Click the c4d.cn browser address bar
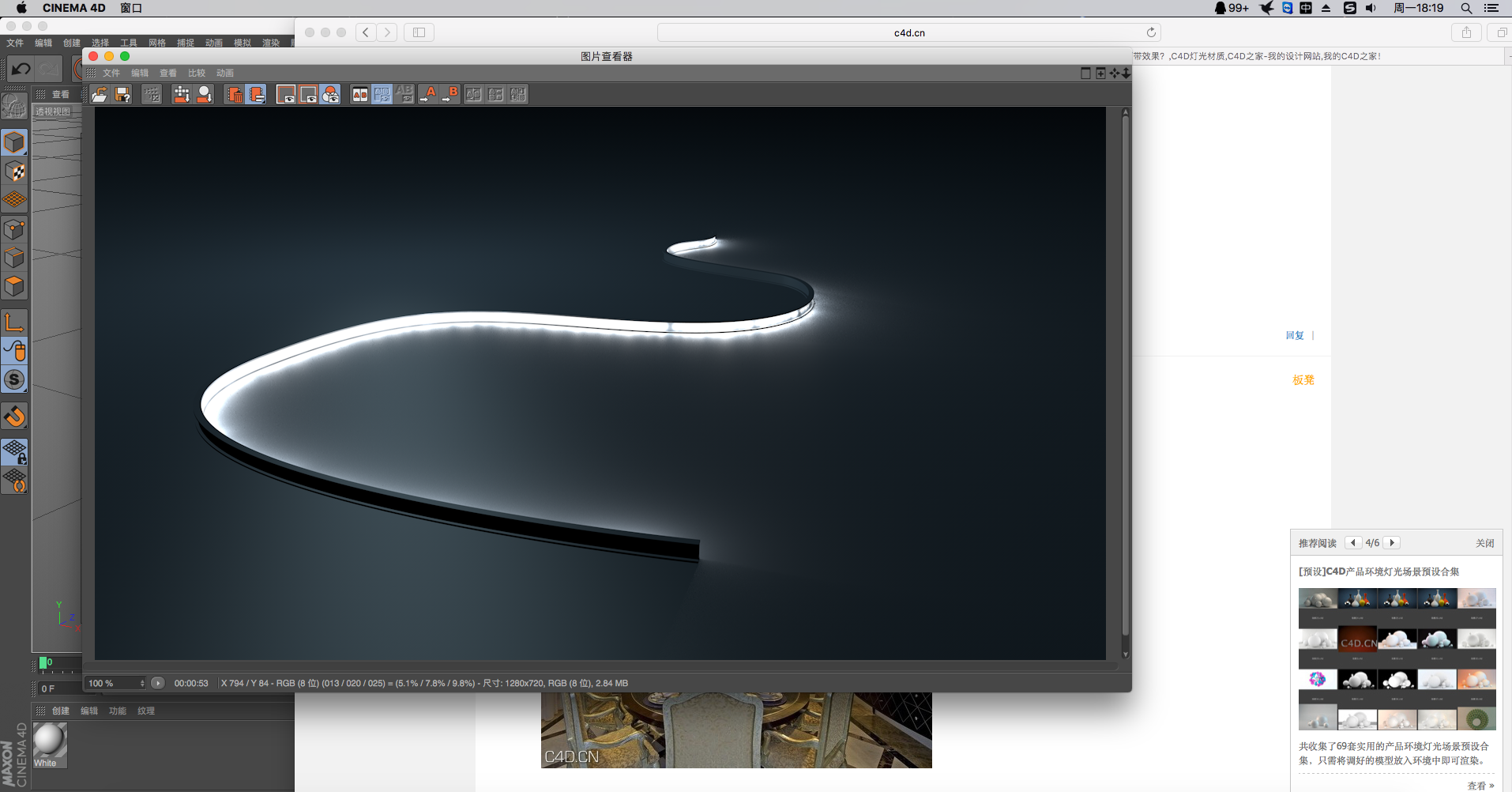Image resolution: width=1512 pixels, height=792 pixels. point(908,32)
